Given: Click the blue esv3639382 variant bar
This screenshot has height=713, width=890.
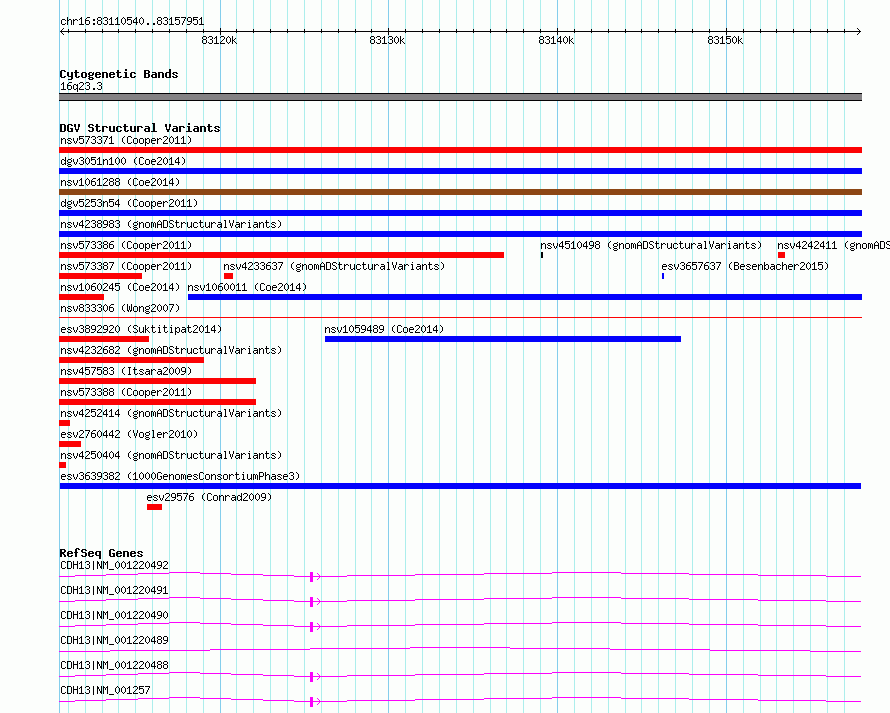Looking at the screenshot, I should pyautogui.click(x=460, y=486).
